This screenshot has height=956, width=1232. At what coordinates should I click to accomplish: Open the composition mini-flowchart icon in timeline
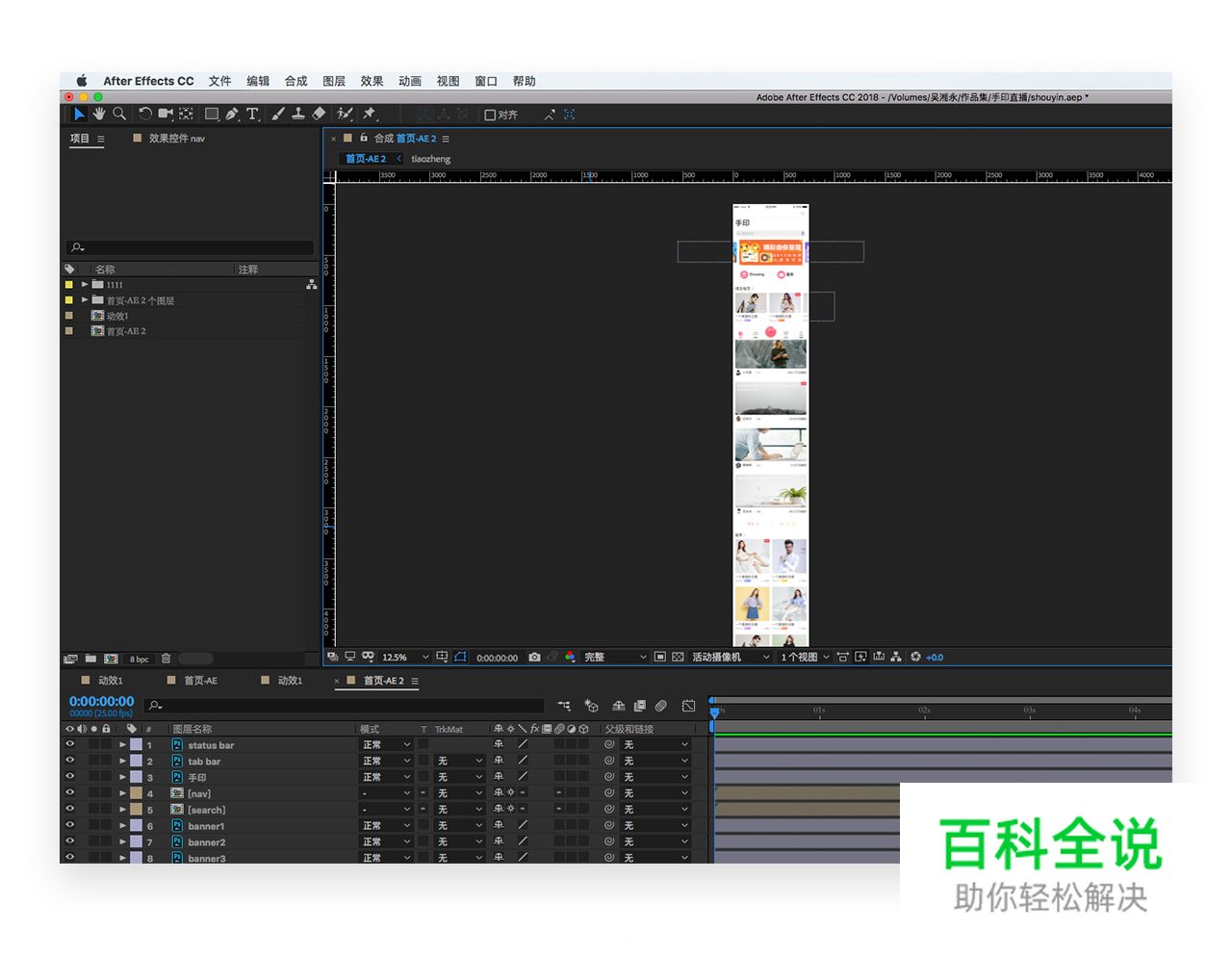pyautogui.click(x=564, y=706)
